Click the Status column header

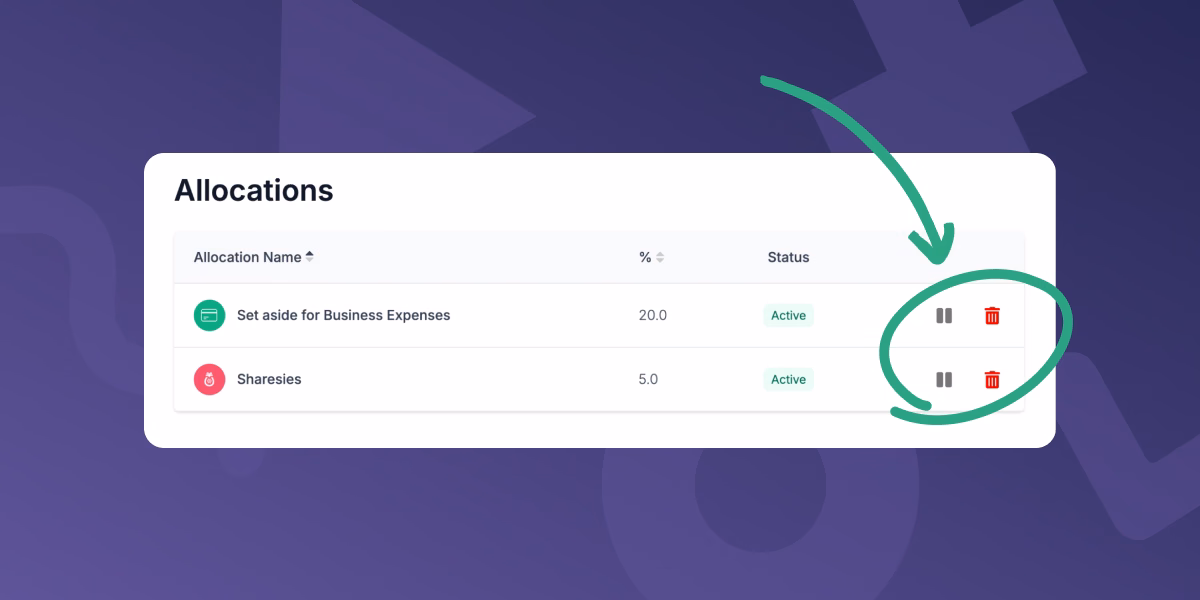click(788, 257)
